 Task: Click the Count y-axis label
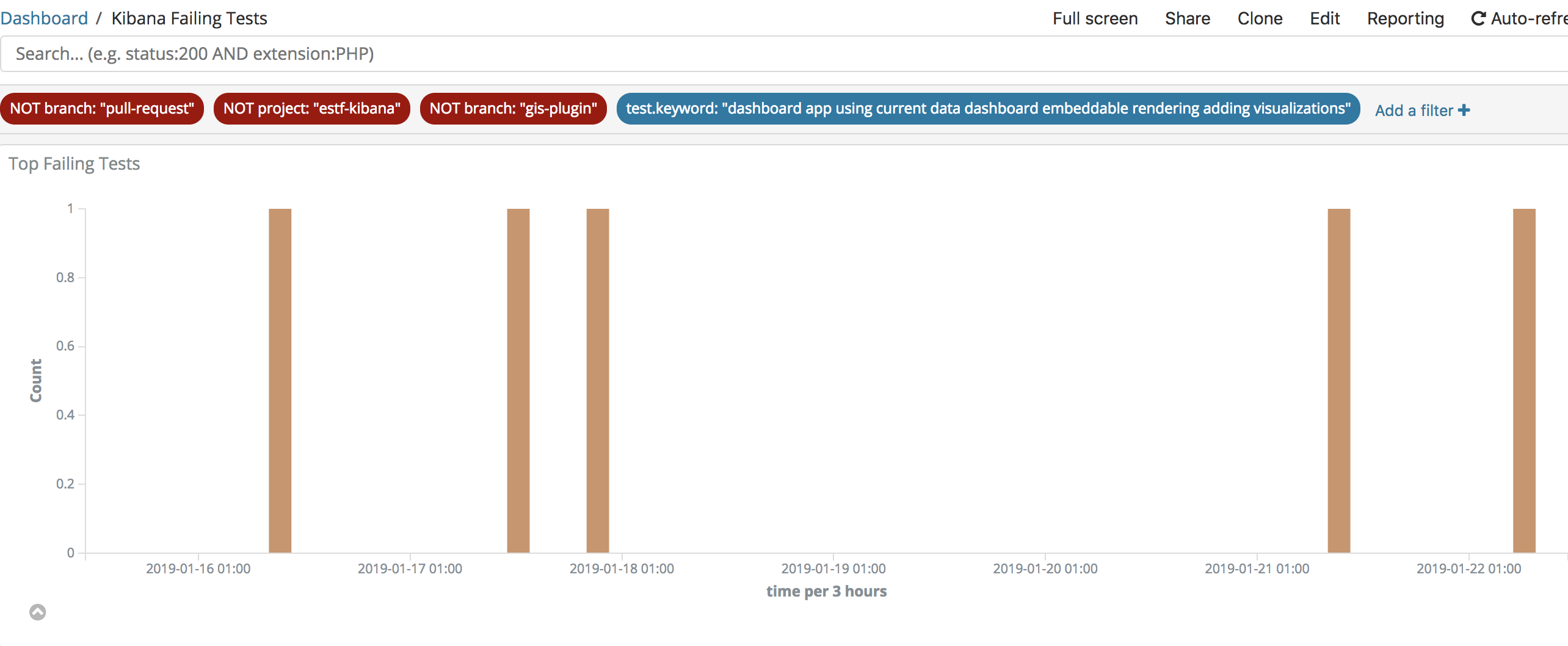pyautogui.click(x=36, y=380)
